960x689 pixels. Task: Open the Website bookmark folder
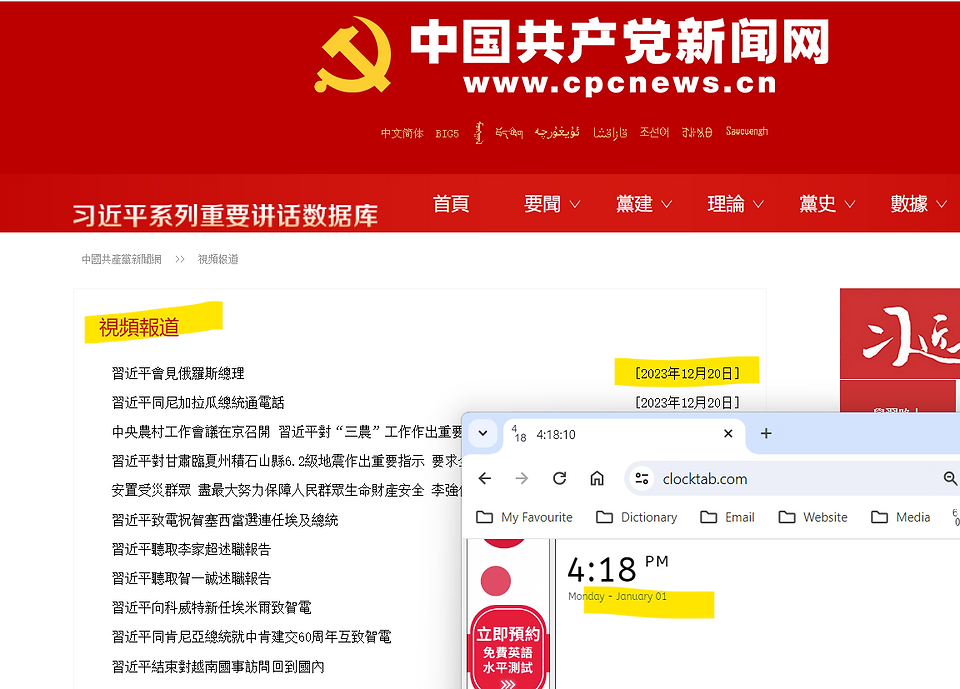click(x=813, y=518)
